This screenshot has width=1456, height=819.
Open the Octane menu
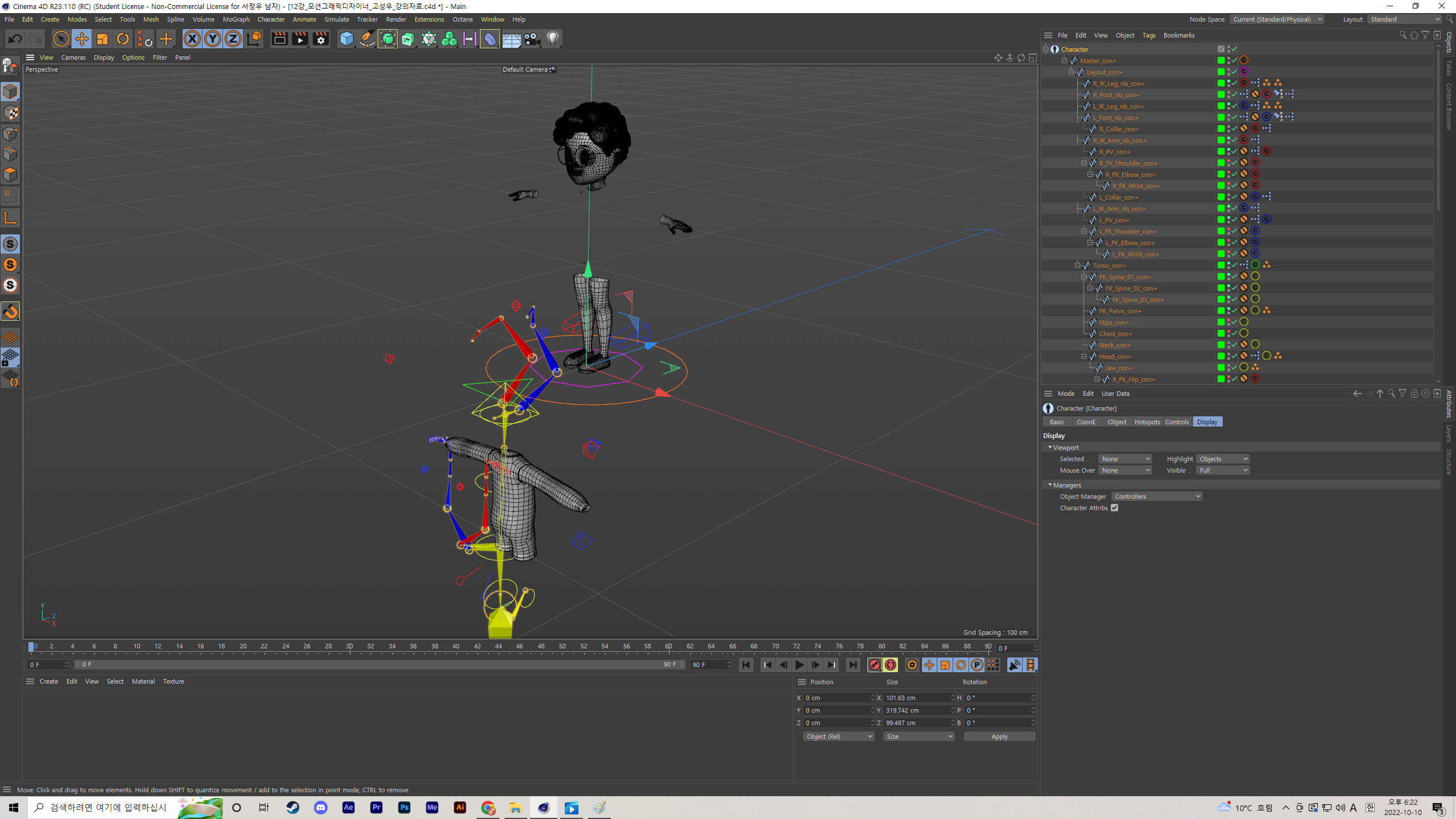pos(462,19)
